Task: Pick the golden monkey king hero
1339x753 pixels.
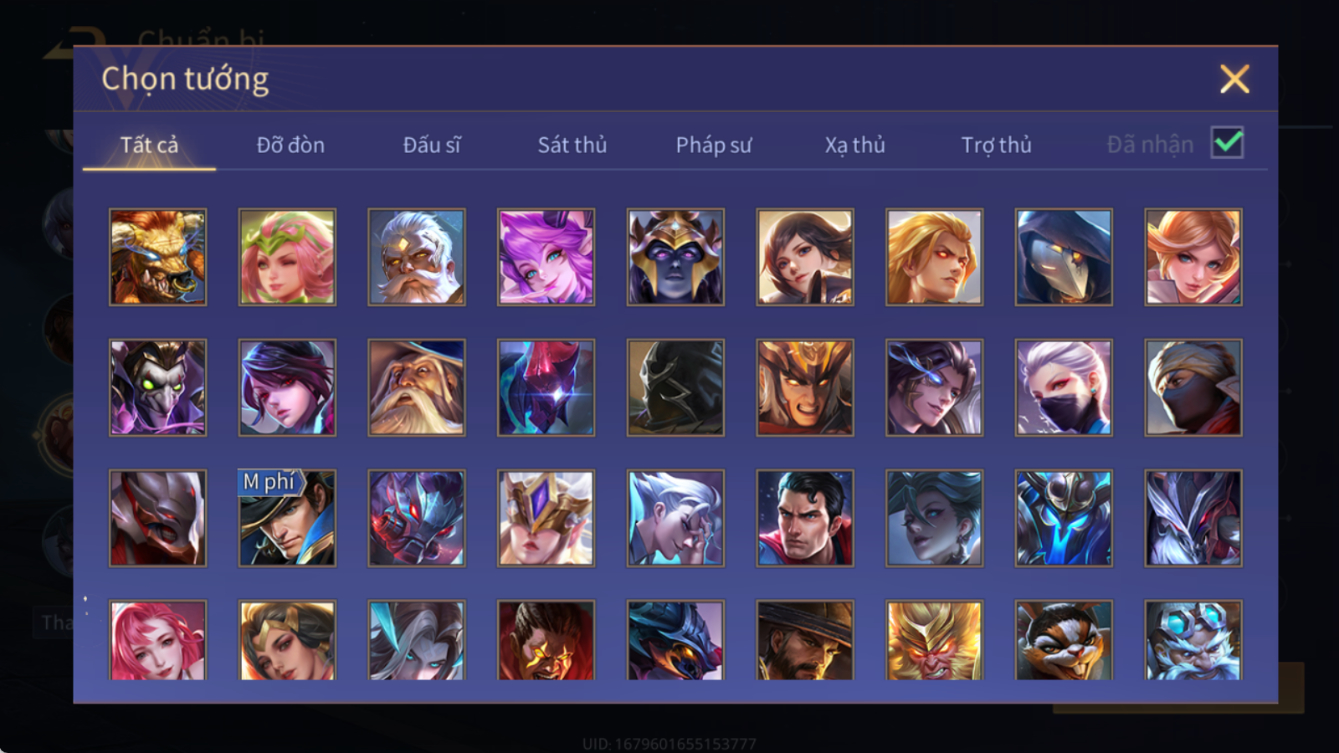Action: click(934, 640)
